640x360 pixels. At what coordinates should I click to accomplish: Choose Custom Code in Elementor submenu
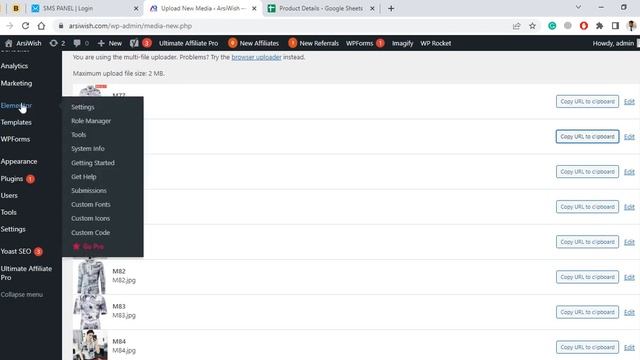pos(90,233)
